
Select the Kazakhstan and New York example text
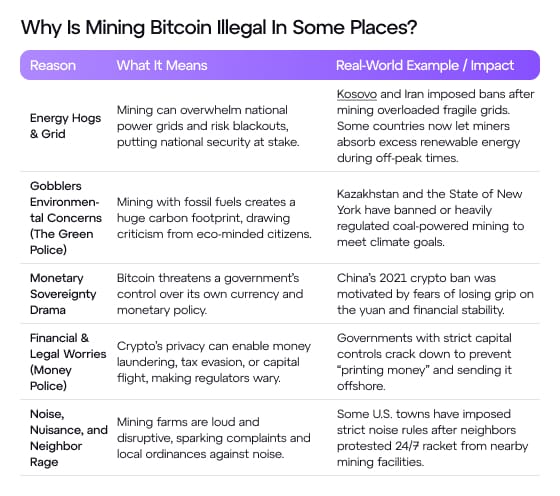click(x=430, y=217)
